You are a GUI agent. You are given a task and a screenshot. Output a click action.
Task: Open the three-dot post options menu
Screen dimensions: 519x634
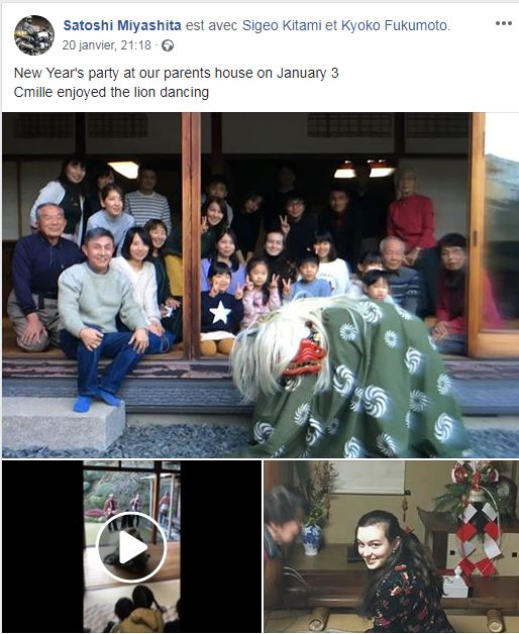(x=503, y=23)
